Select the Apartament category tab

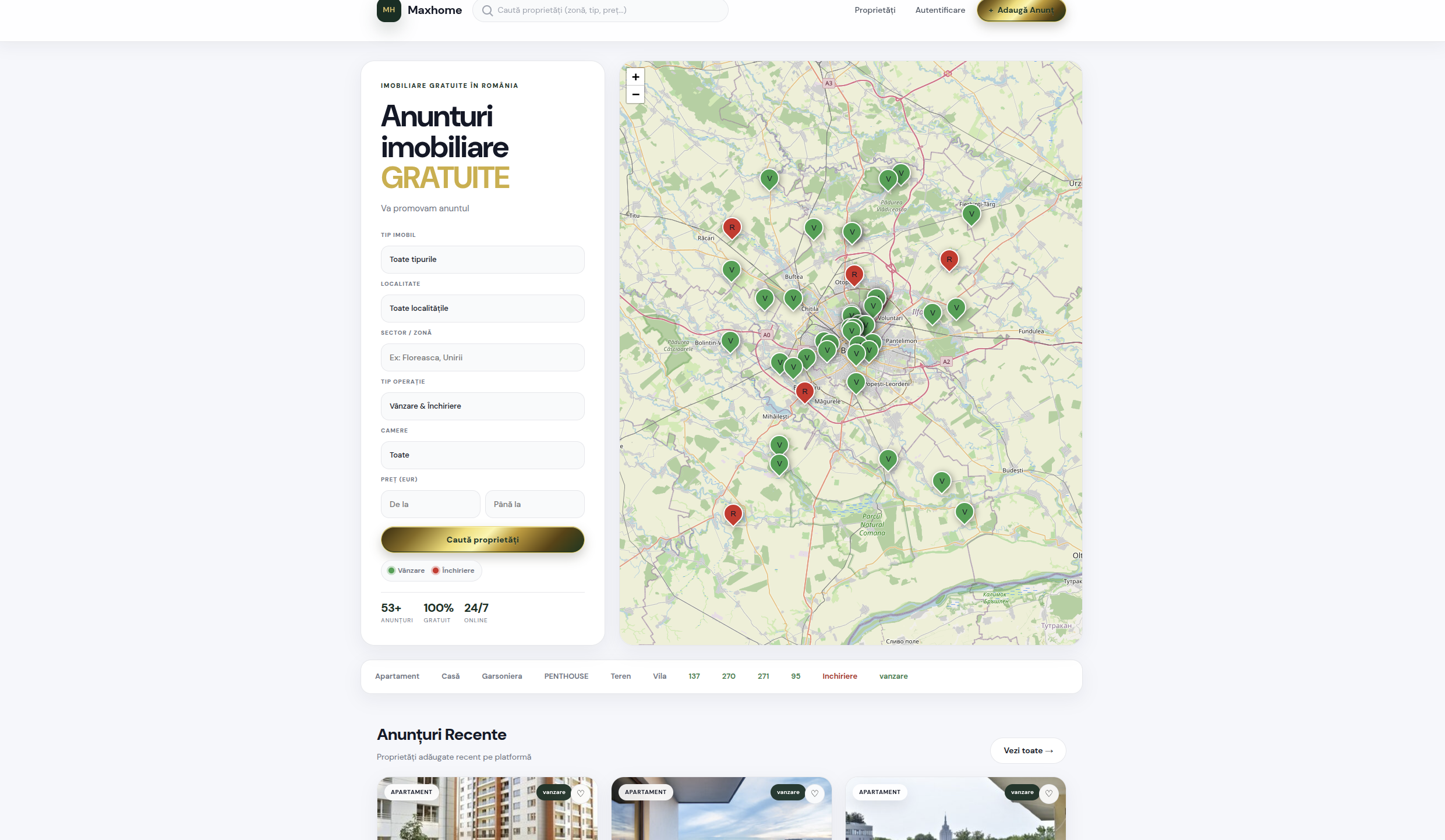pos(397,676)
